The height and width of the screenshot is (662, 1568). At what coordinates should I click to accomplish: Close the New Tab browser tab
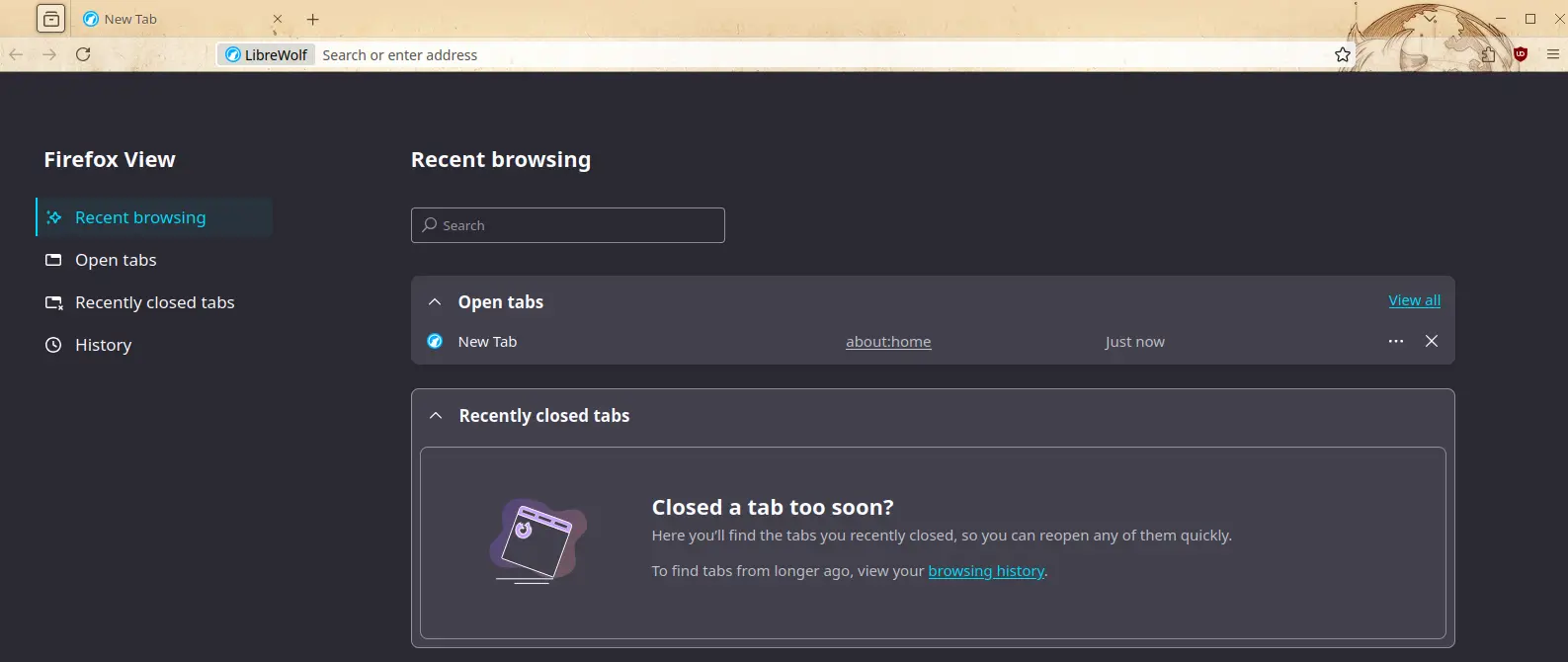[x=278, y=19]
